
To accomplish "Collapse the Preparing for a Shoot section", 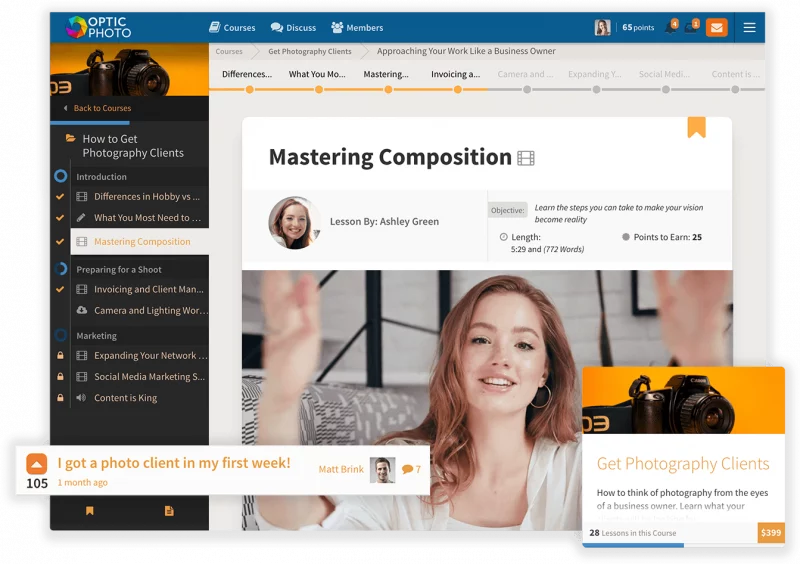I will [61, 269].
